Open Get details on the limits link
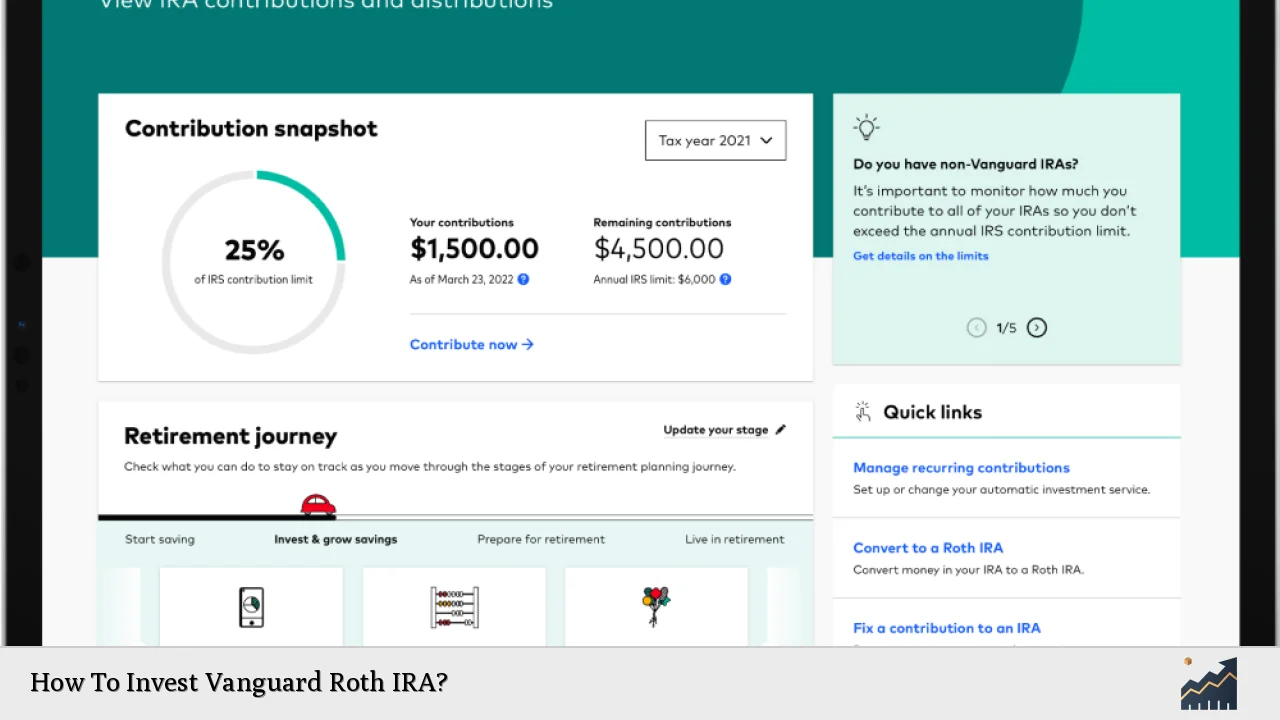Image resolution: width=1280 pixels, height=720 pixels. pyautogui.click(x=920, y=256)
